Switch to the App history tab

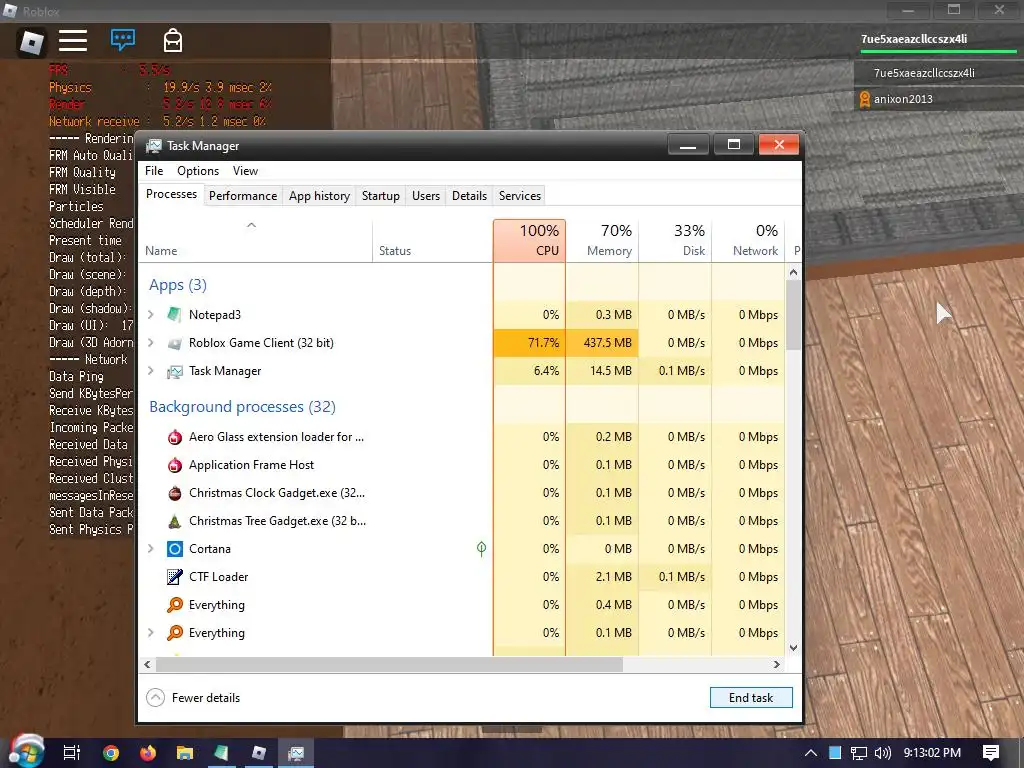(319, 196)
